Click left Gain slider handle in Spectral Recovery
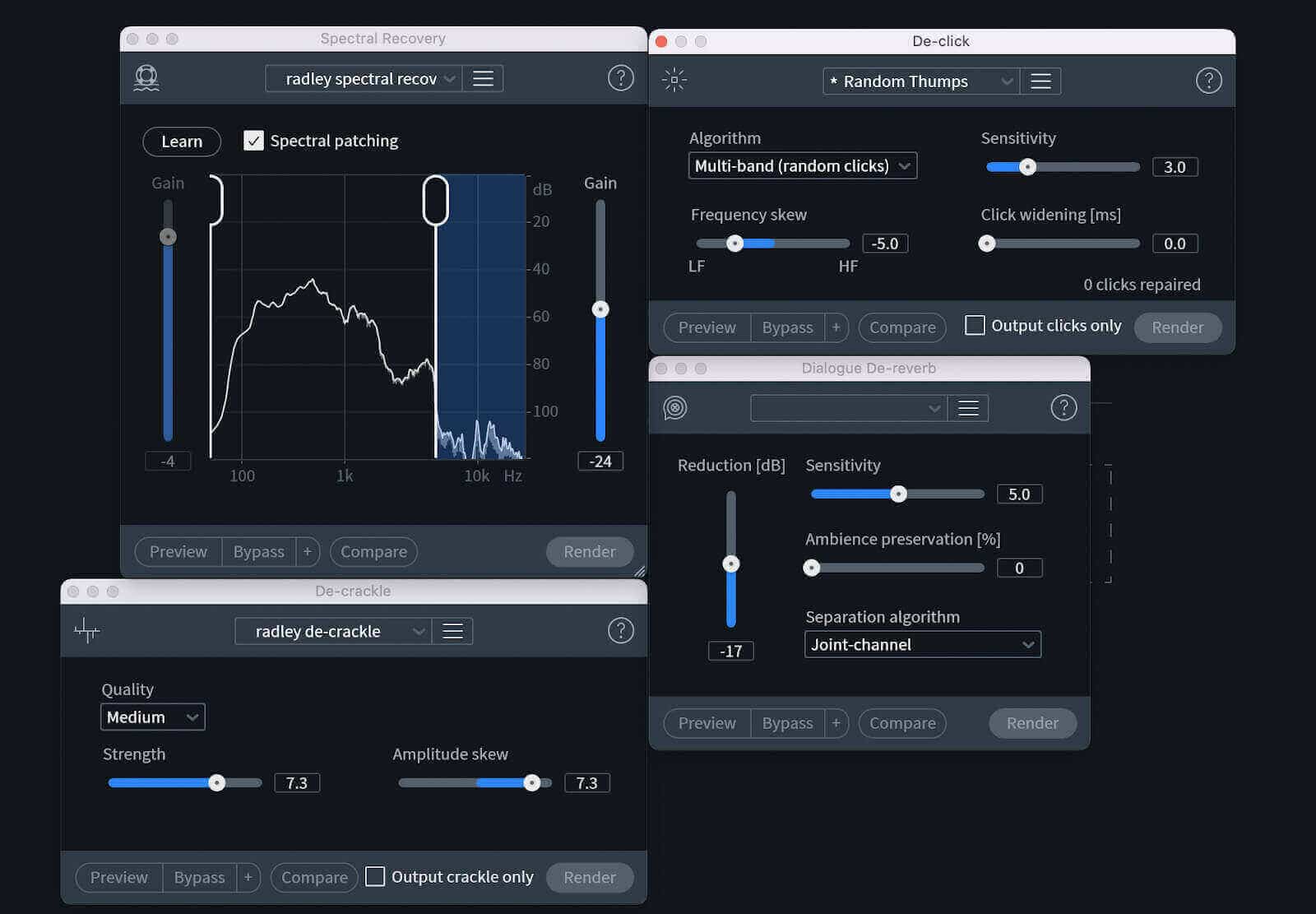This screenshot has height=914, width=1316. pos(168,237)
